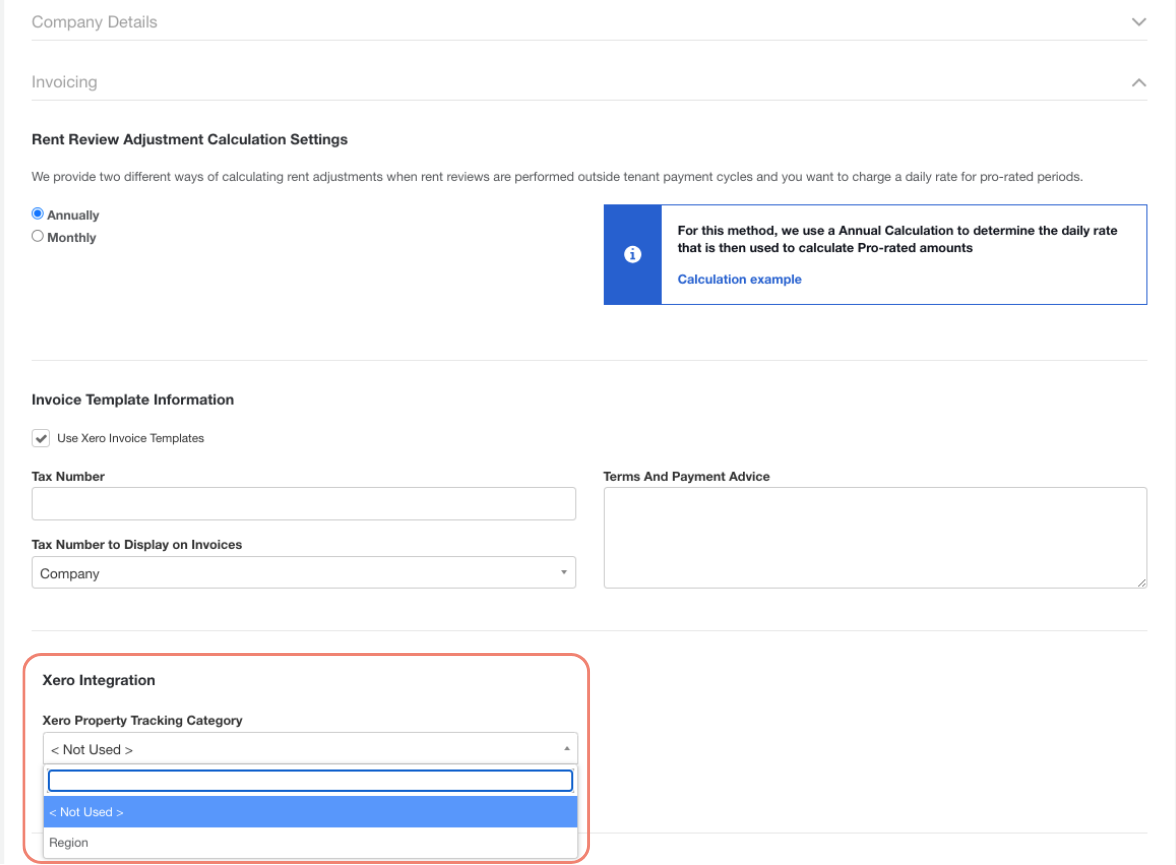The image size is (1176, 865).
Task: Click the Monthly label text
Action: 71,238
